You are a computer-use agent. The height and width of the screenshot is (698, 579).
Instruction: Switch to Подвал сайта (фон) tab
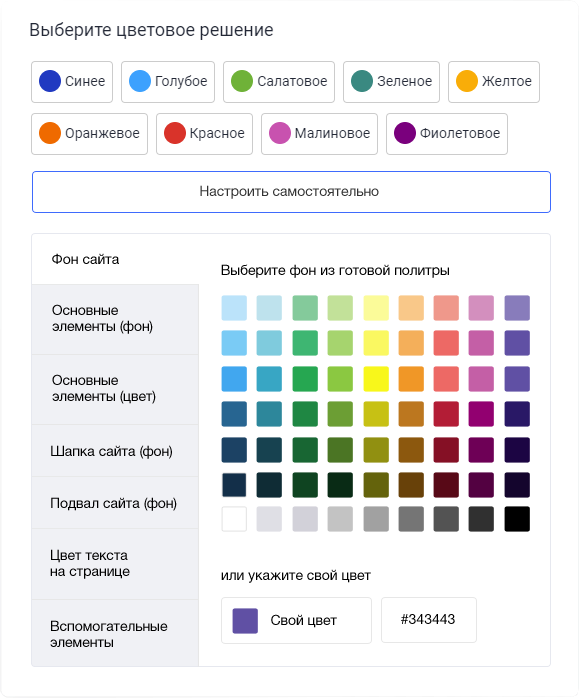tap(115, 503)
